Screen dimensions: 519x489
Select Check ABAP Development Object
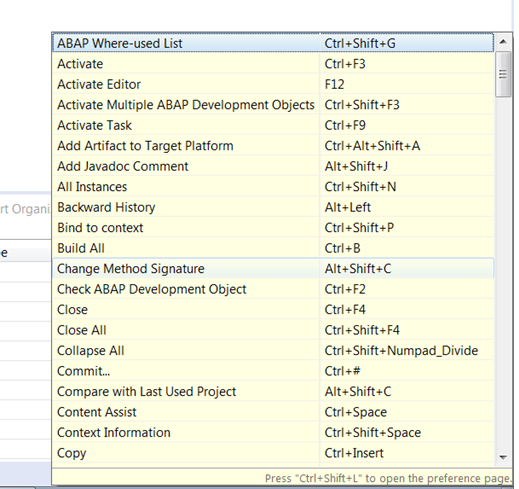pyautogui.click(x=273, y=289)
